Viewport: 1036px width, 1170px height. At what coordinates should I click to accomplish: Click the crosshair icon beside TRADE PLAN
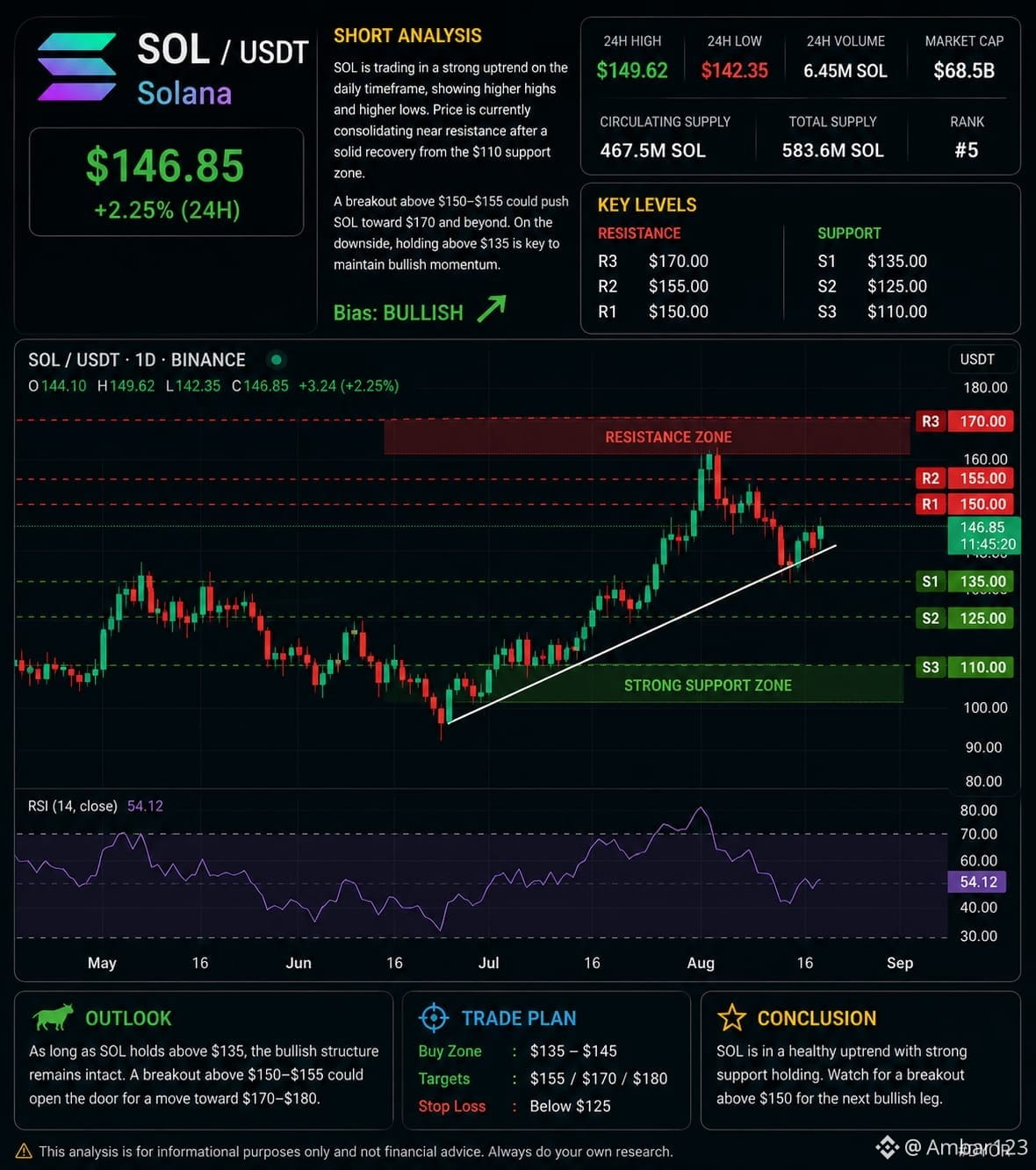pyautogui.click(x=434, y=1017)
